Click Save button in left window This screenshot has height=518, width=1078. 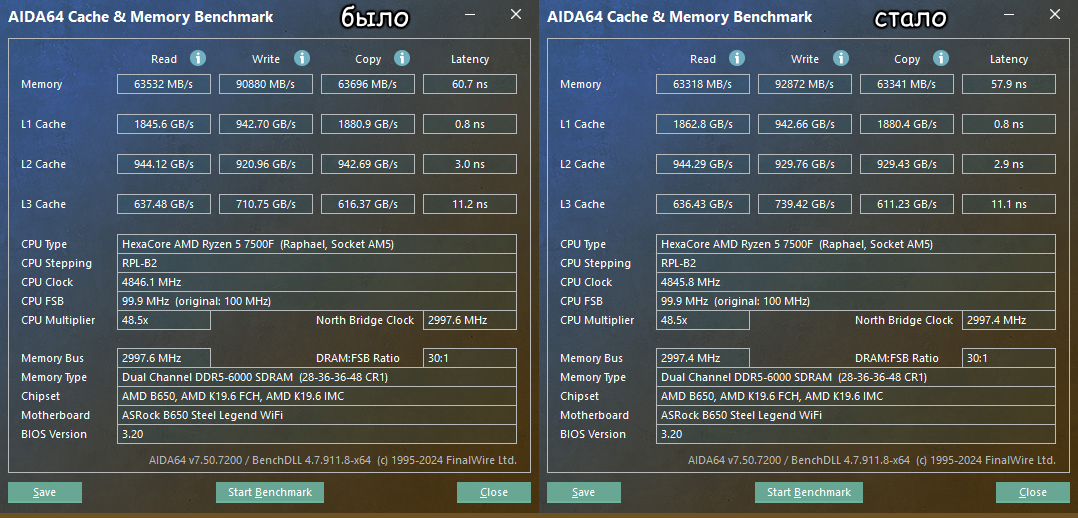(x=45, y=492)
